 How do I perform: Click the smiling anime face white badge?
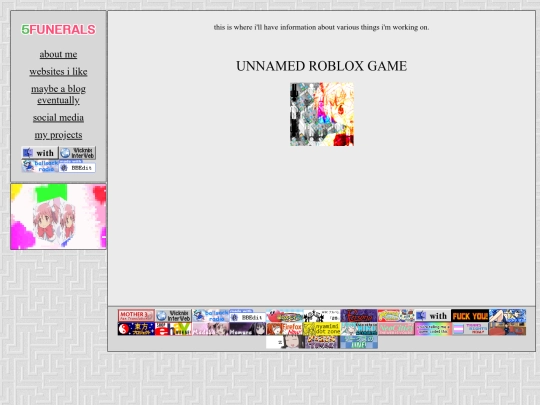tap(285, 342)
